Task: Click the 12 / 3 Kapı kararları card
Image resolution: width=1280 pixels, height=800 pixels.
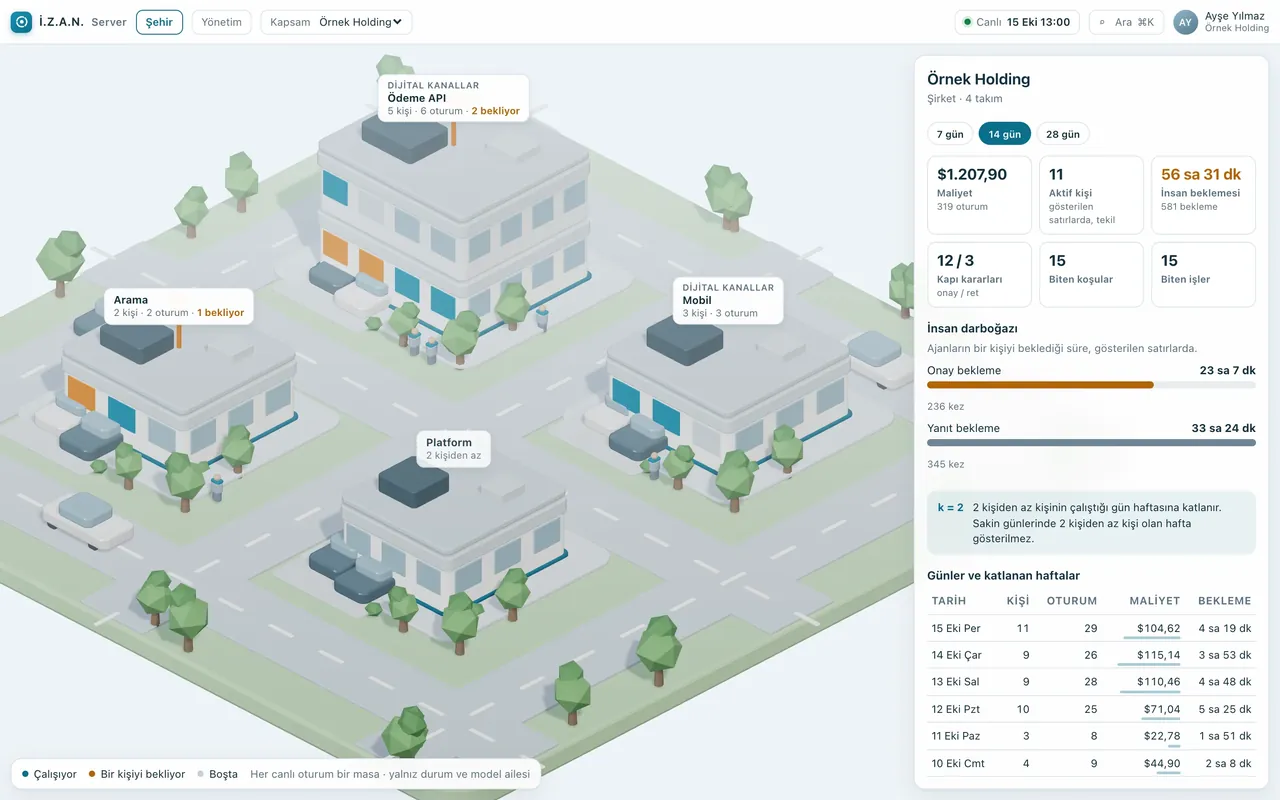Action: (979, 274)
